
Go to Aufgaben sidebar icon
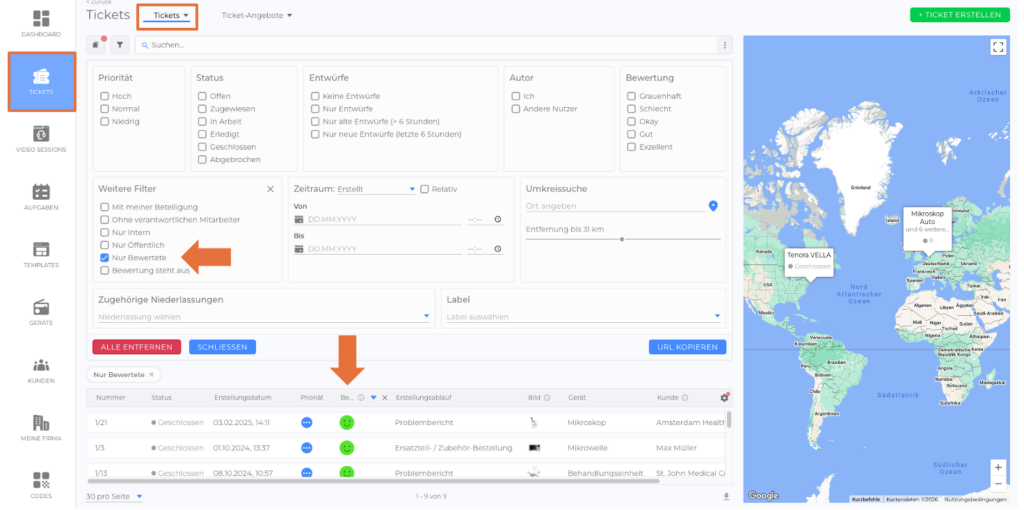(41, 196)
